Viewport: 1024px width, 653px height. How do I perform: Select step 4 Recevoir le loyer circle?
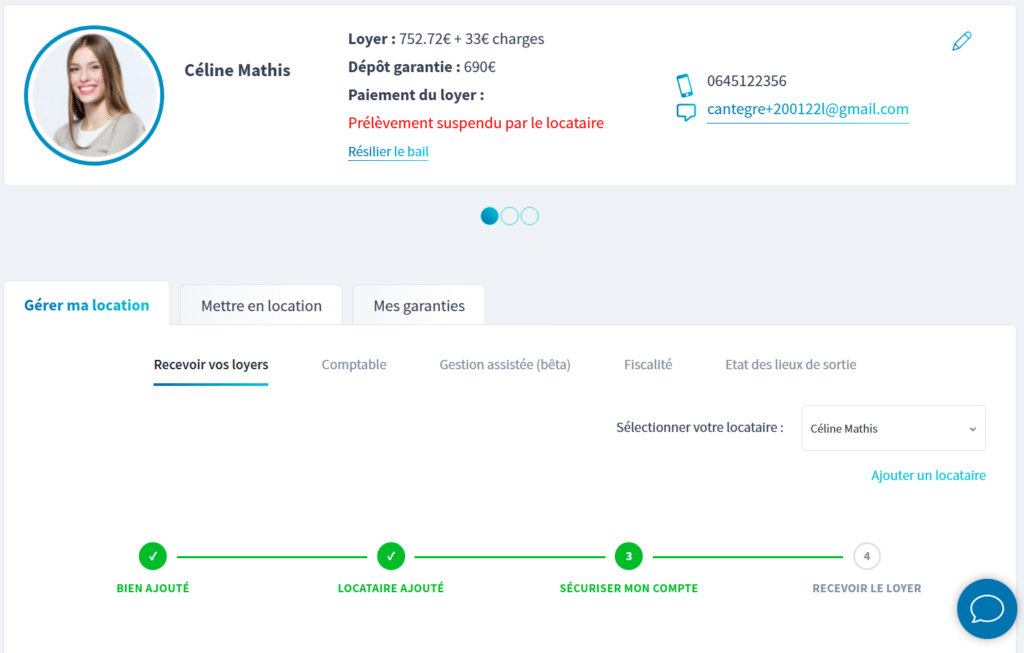tap(867, 555)
